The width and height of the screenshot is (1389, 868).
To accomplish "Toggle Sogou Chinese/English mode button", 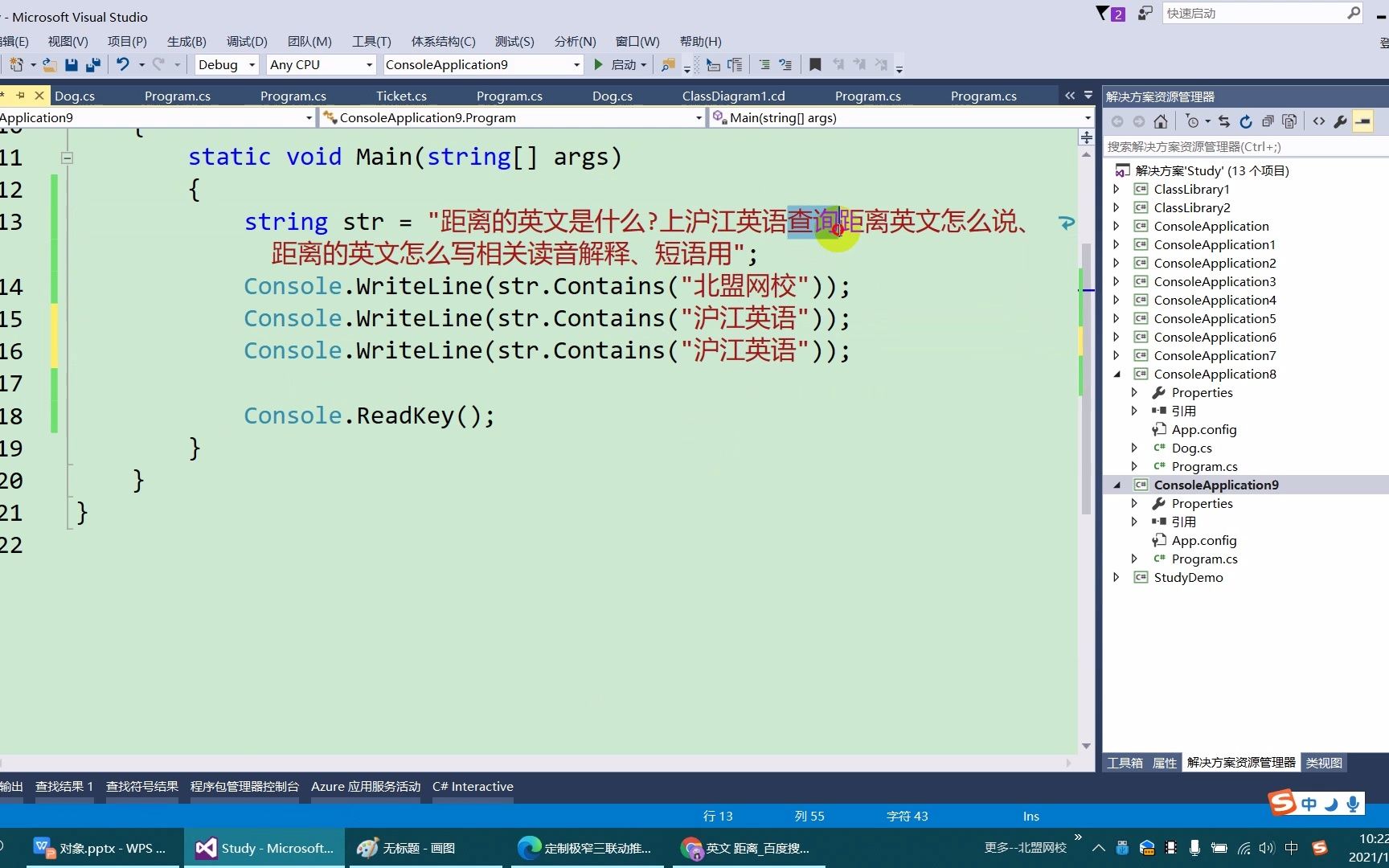I will click(x=1309, y=804).
